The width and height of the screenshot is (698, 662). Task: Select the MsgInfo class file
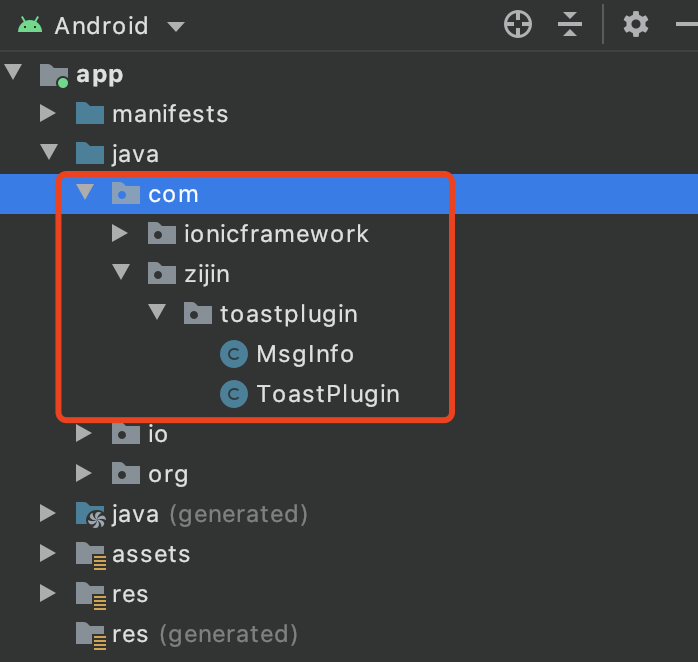[x=305, y=354]
